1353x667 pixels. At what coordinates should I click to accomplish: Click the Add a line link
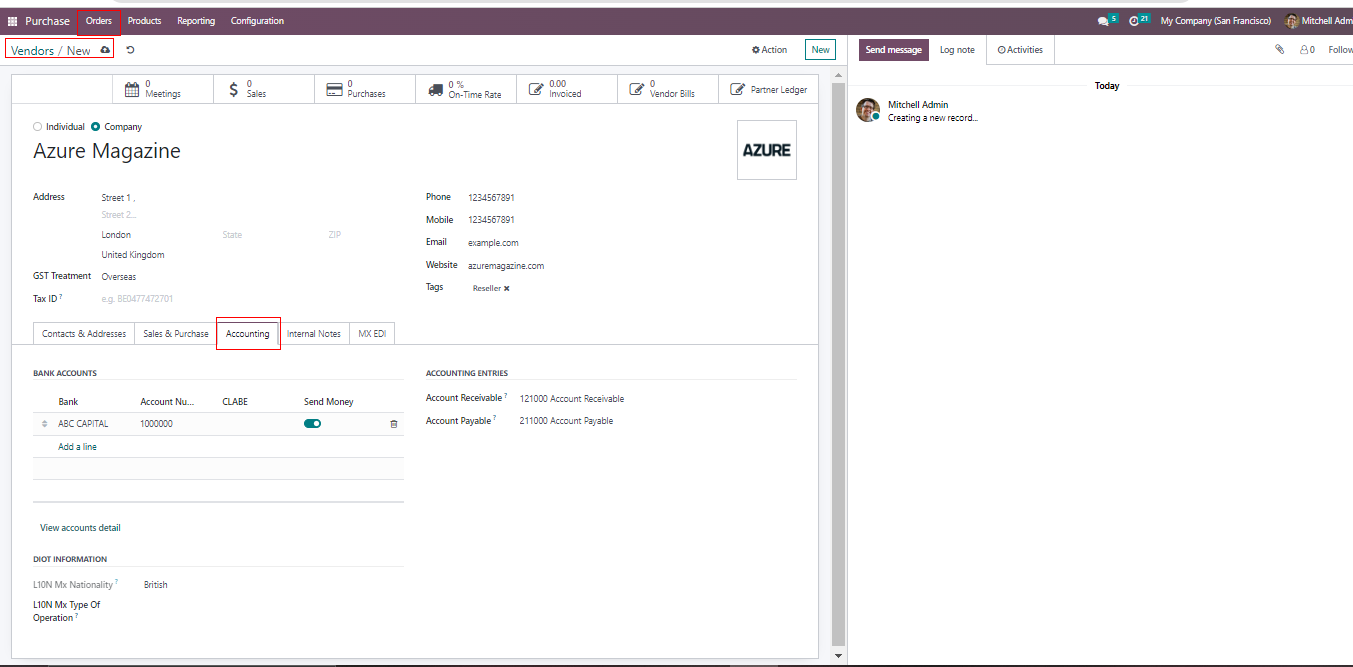point(77,447)
